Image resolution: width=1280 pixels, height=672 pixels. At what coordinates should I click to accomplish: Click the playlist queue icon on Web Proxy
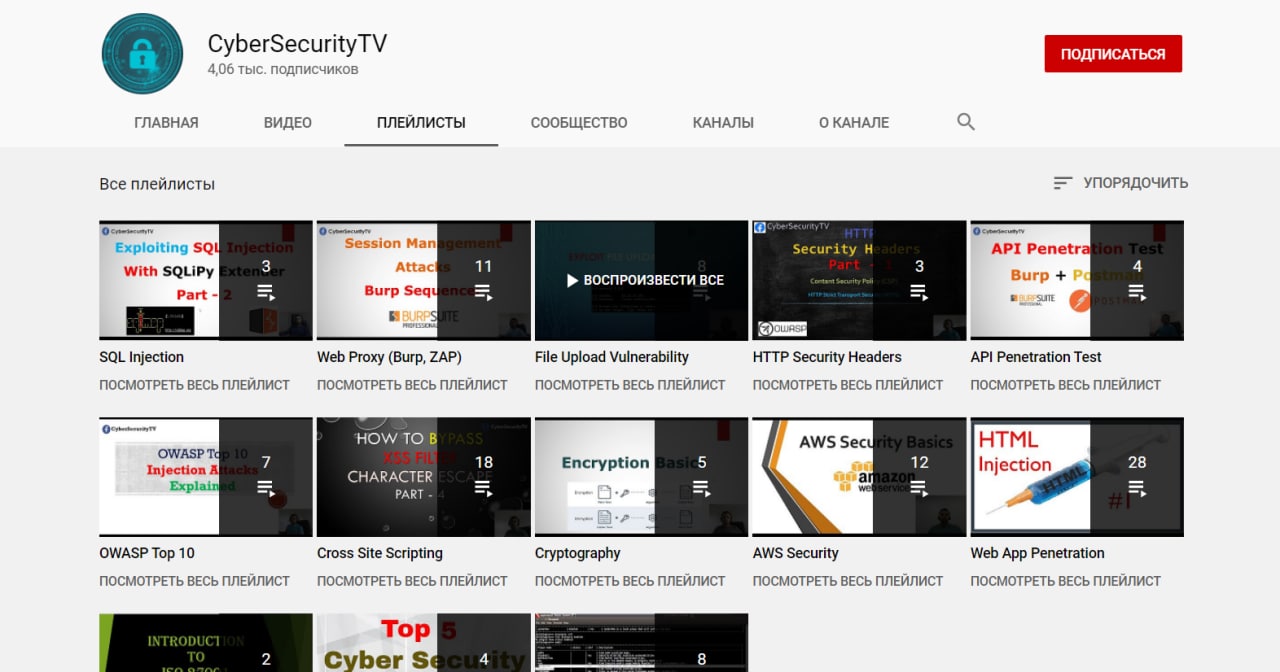(484, 292)
